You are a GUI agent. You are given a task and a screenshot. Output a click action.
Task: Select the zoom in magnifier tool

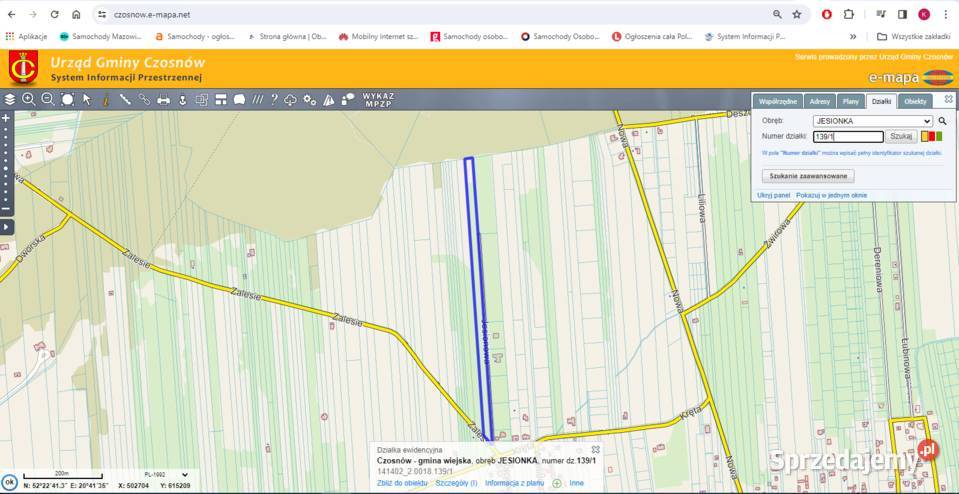(x=28, y=99)
